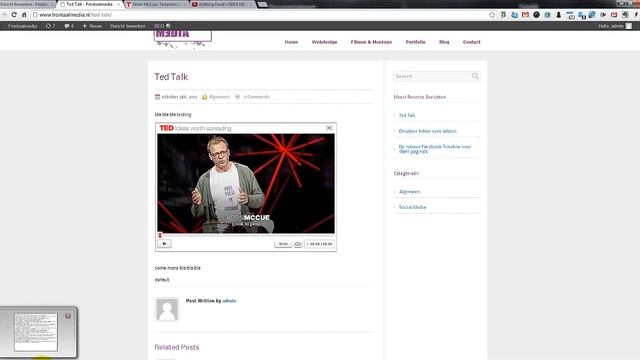This screenshot has height=360, width=640.
Task: Click the post date next to calendar icon
Action: coord(179,97)
